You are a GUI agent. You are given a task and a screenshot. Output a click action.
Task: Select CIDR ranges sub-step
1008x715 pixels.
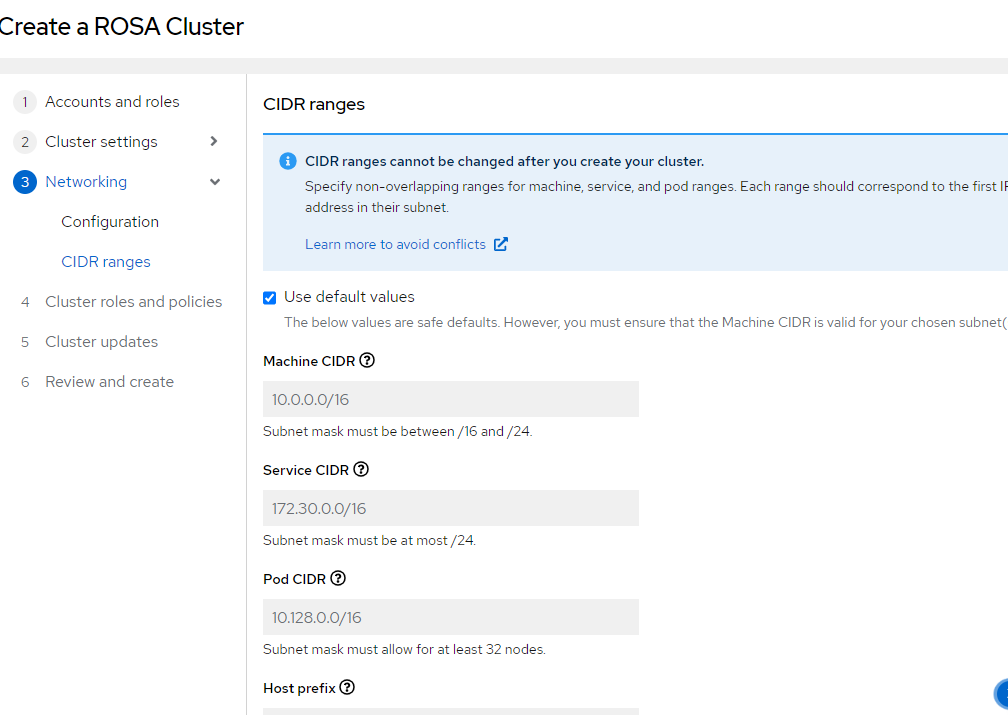point(106,262)
